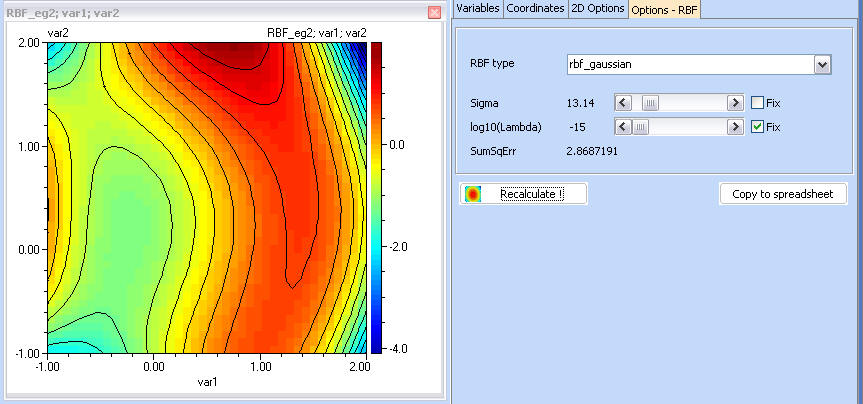Image resolution: width=863 pixels, height=404 pixels.
Task: Click the rbf_gaussian combo box field
Action: tap(690, 64)
